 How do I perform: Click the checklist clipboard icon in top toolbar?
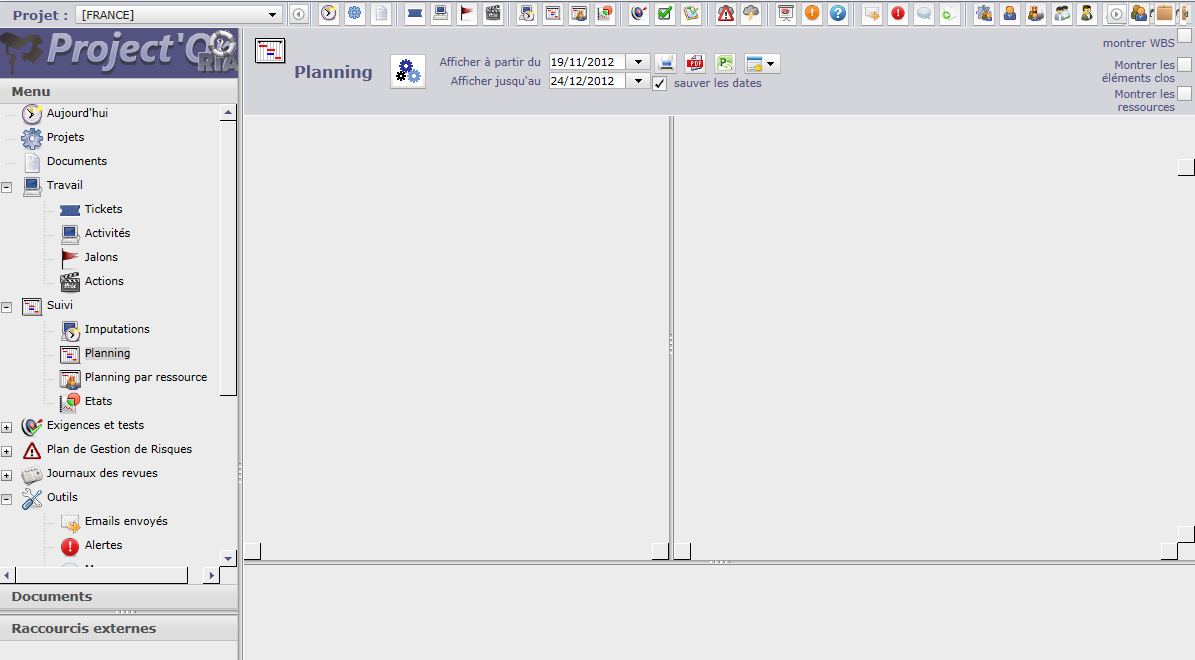[x=691, y=13]
